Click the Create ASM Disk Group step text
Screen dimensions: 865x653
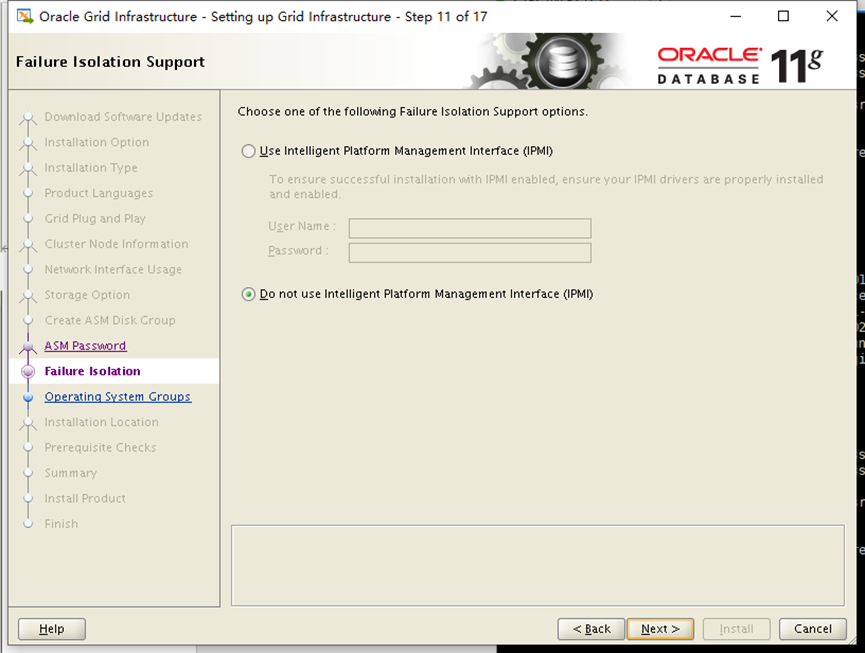coord(110,320)
